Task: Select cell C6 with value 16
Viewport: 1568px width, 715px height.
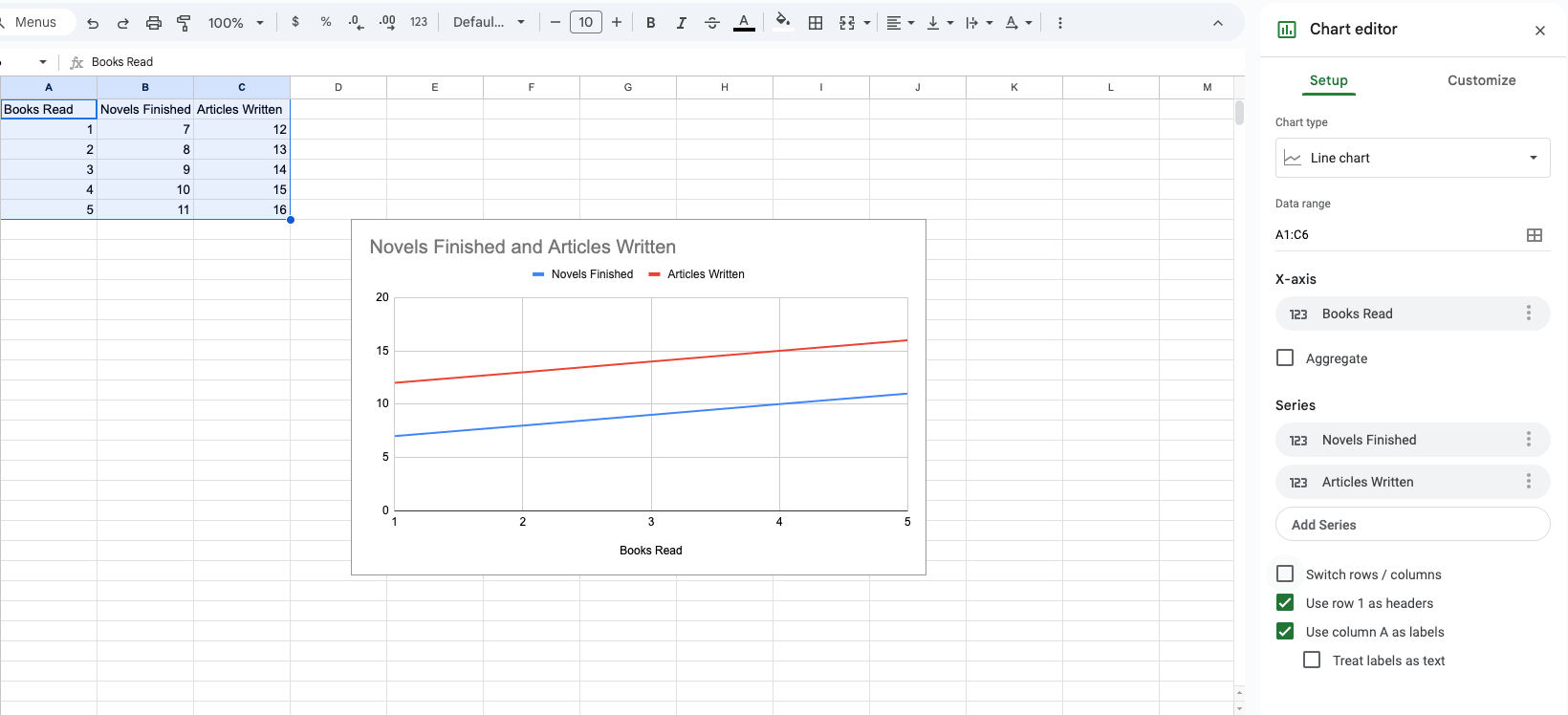Action: pyautogui.click(x=242, y=209)
